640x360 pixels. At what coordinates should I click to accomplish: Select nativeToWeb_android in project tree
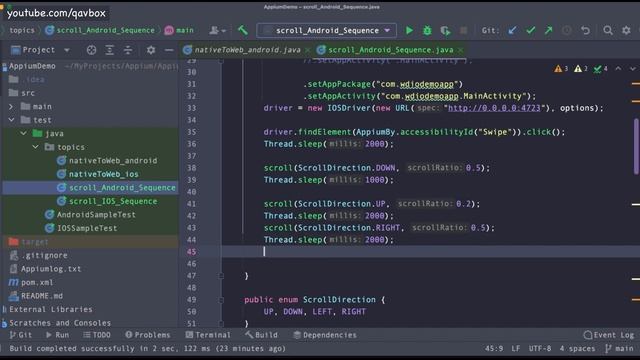[x=113, y=160]
